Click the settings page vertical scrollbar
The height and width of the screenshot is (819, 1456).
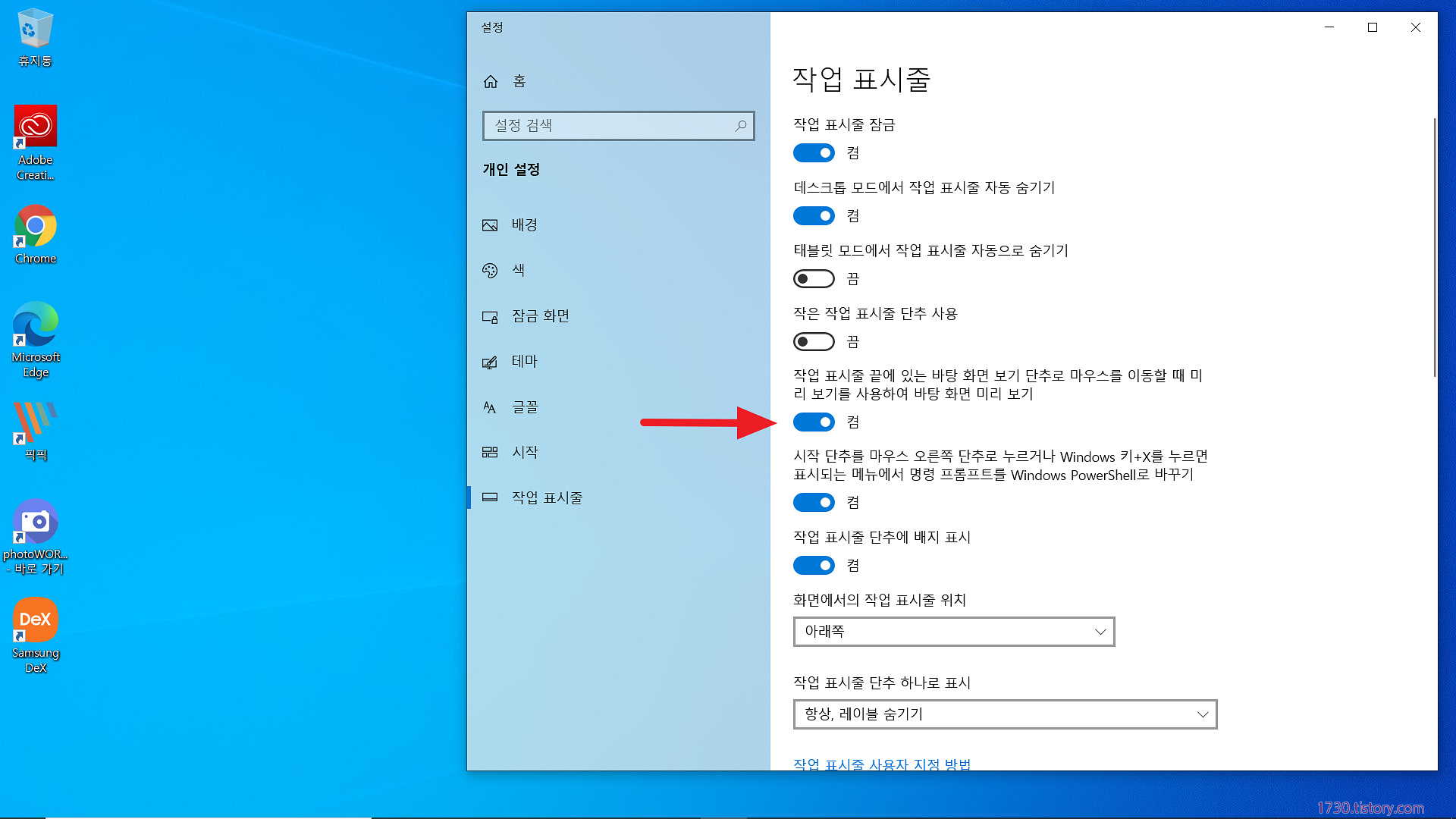[x=1434, y=247]
